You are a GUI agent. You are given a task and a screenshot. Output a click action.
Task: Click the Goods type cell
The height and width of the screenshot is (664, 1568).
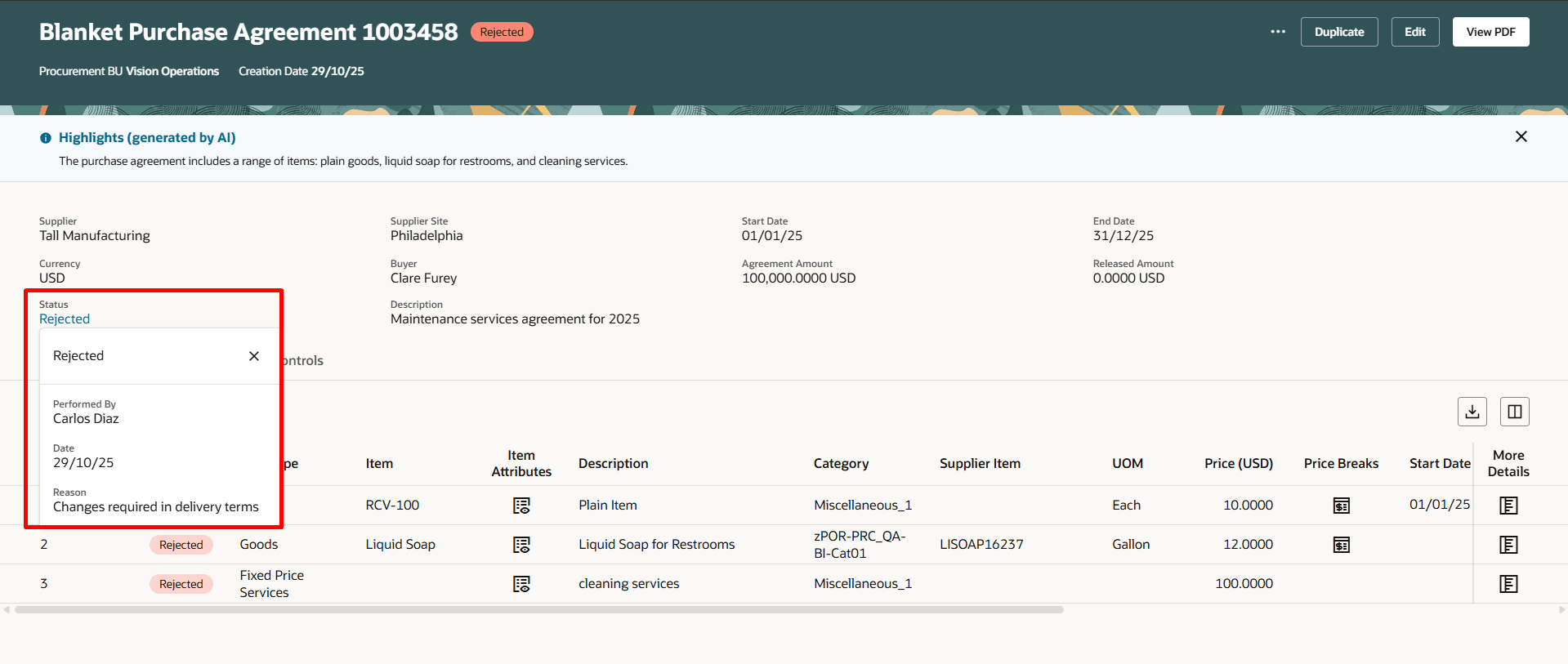259,544
